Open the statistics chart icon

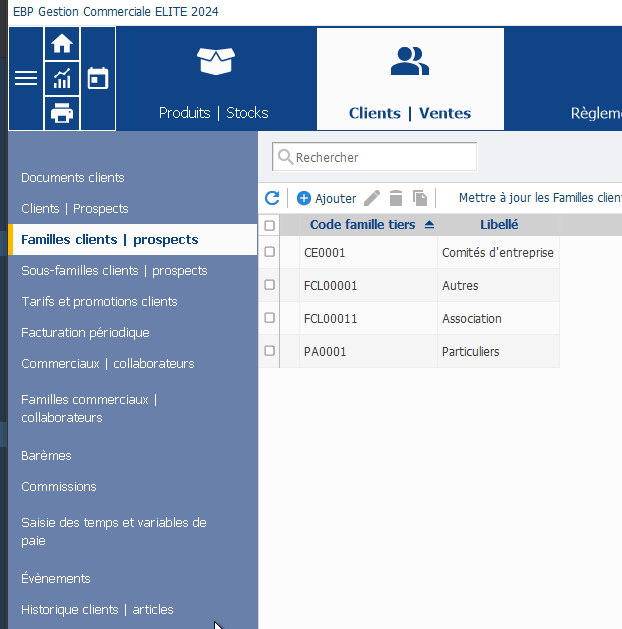point(62,78)
